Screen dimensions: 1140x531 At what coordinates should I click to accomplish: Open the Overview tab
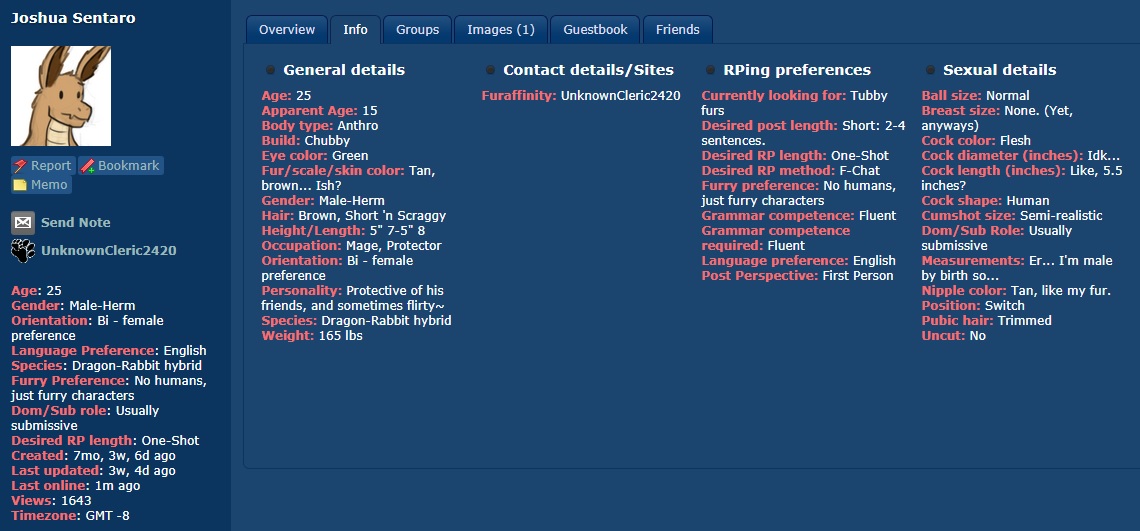tap(287, 30)
